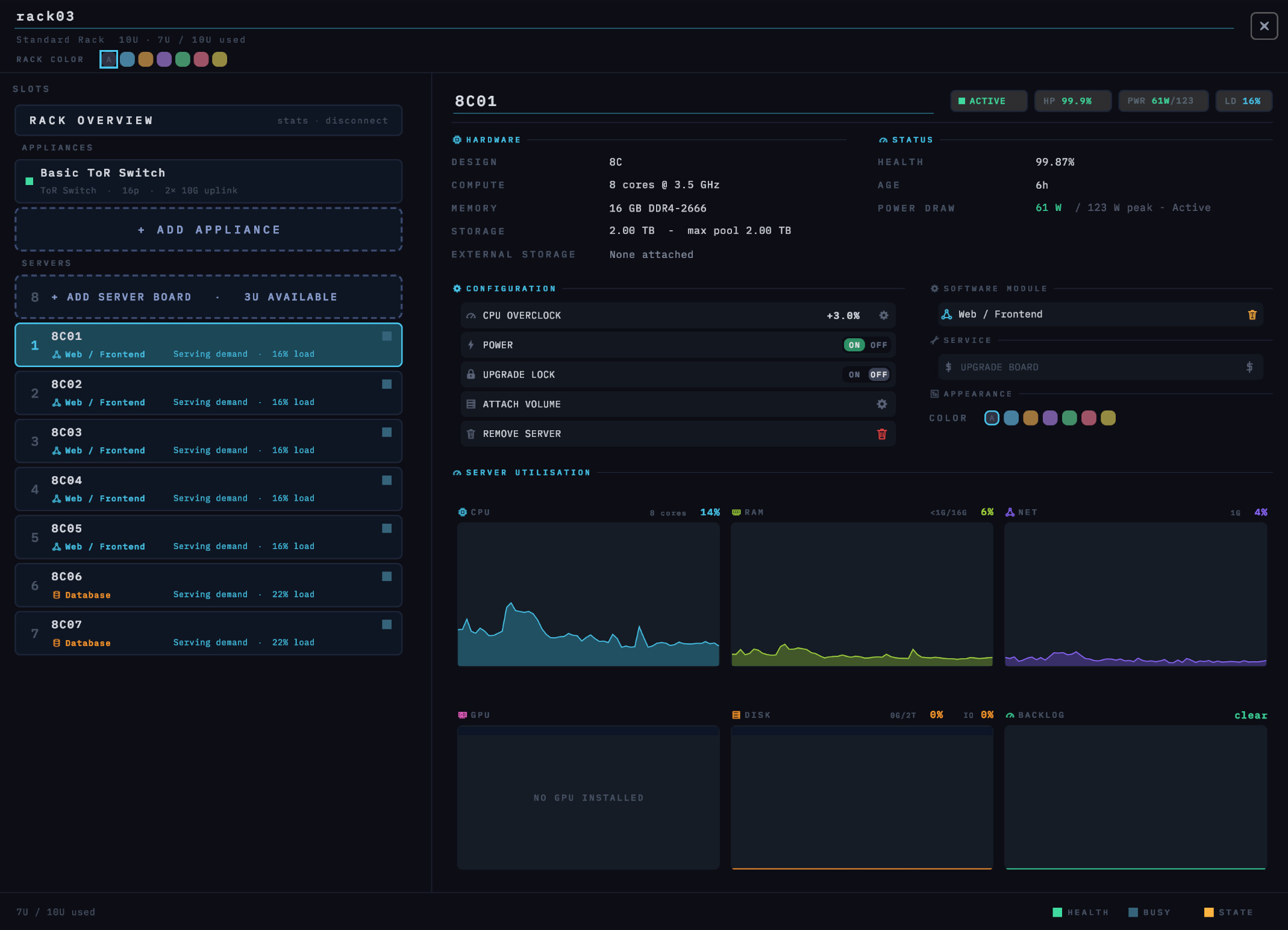
Task: Open the Rack Overview entry
Action: click(208, 121)
